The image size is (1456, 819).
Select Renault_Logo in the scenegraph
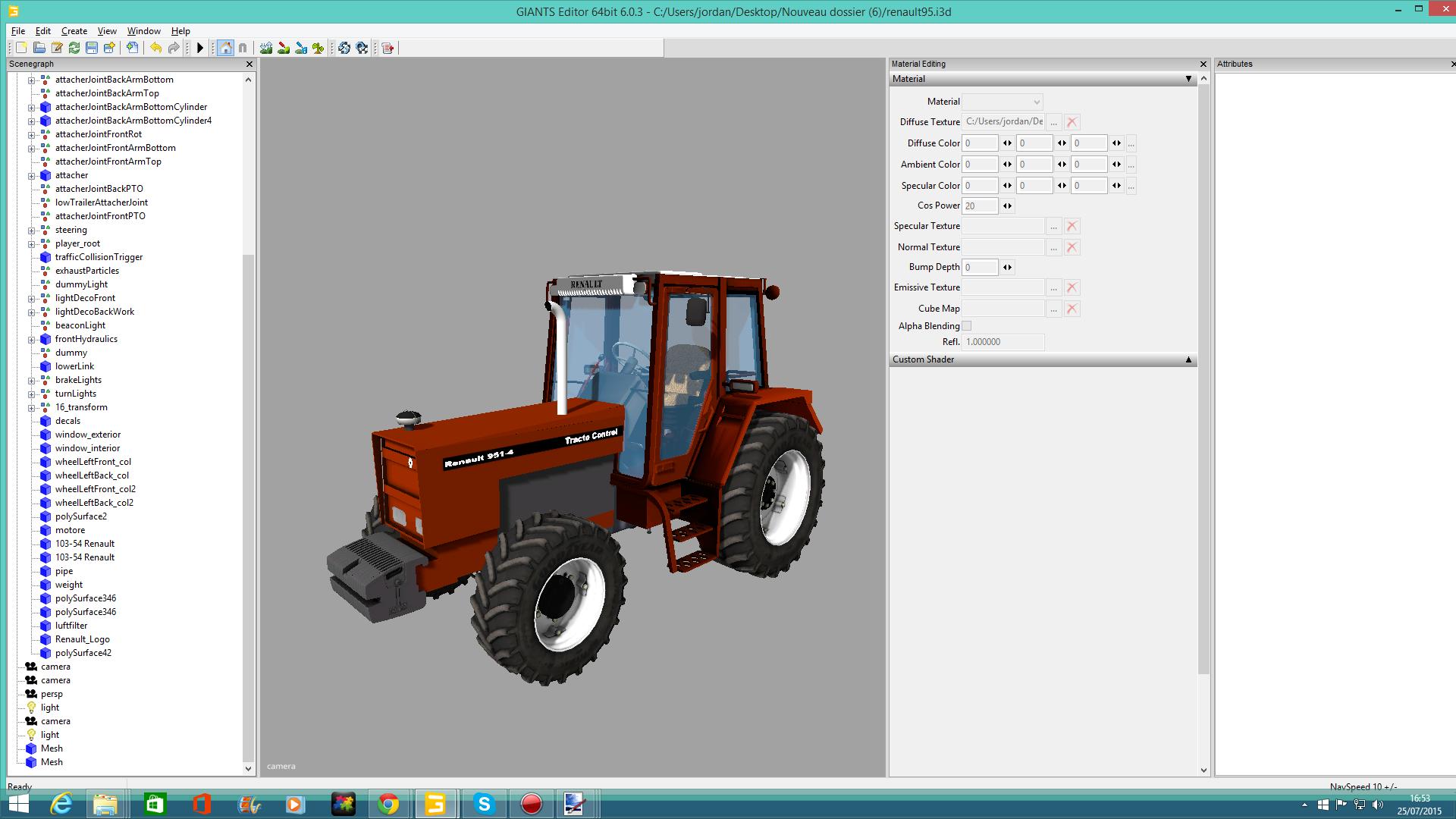[82, 639]
